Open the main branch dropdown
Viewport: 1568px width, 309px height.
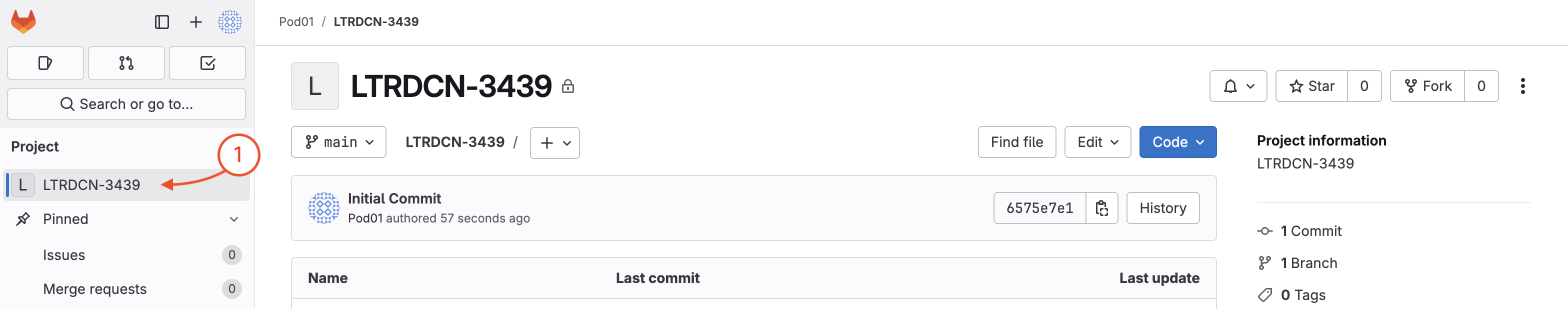point(338,142)
